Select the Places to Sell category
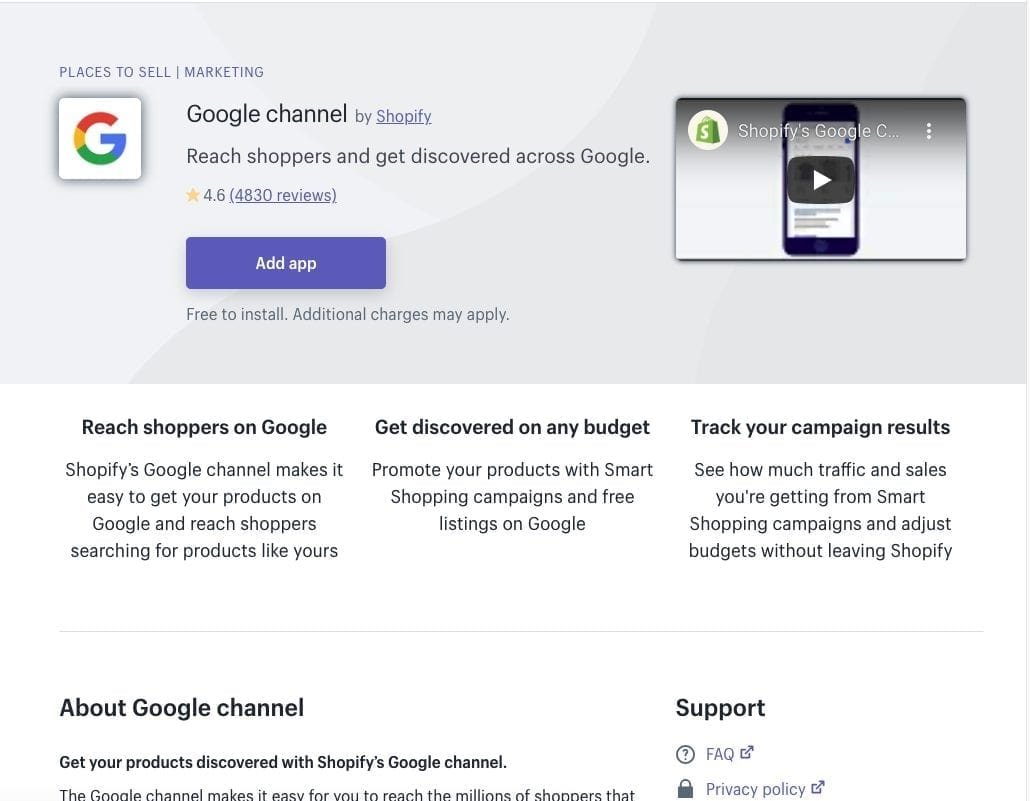The width and height of the screenshot is (1030, 801). 115,72
